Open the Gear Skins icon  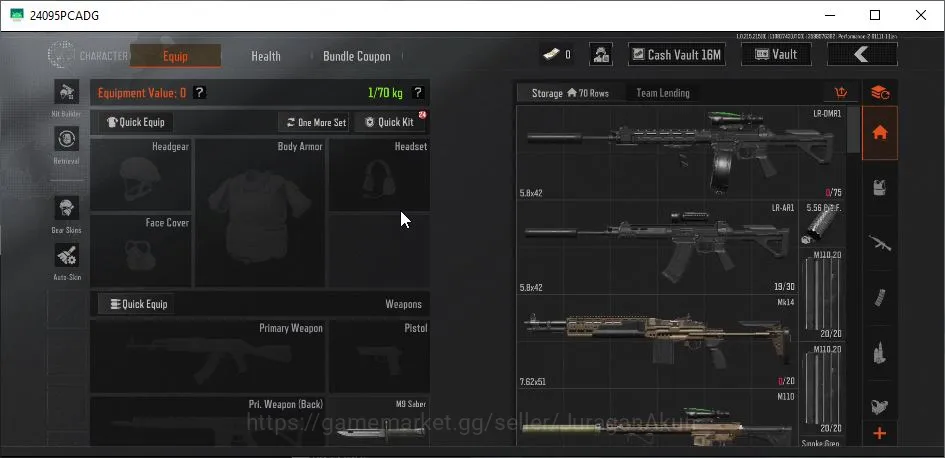pos(66,208)
